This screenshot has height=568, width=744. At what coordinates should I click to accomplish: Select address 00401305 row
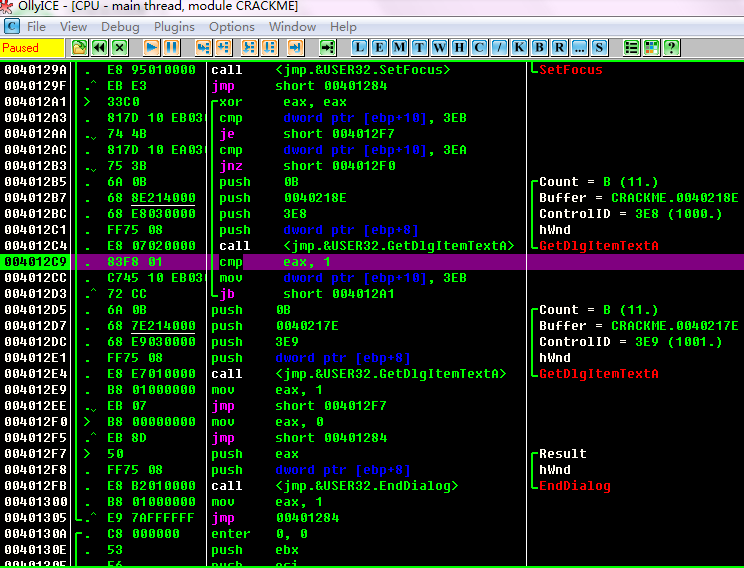coord(372,517)
